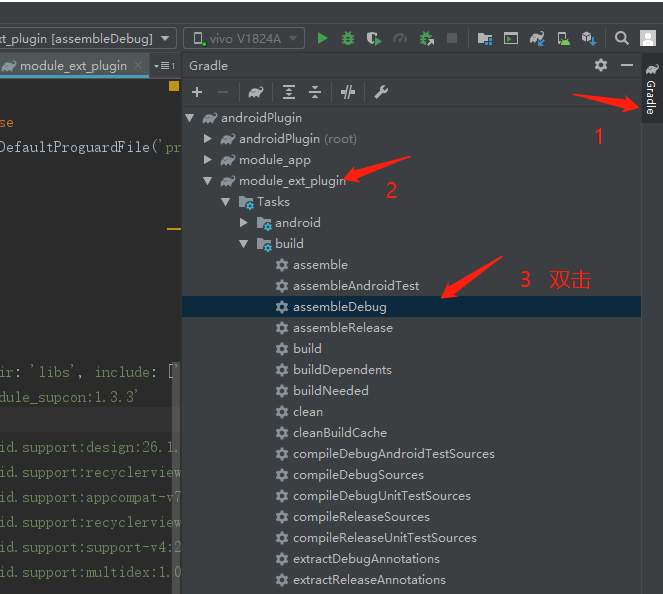Run with coverage shield icon

[x=374, y=38]
